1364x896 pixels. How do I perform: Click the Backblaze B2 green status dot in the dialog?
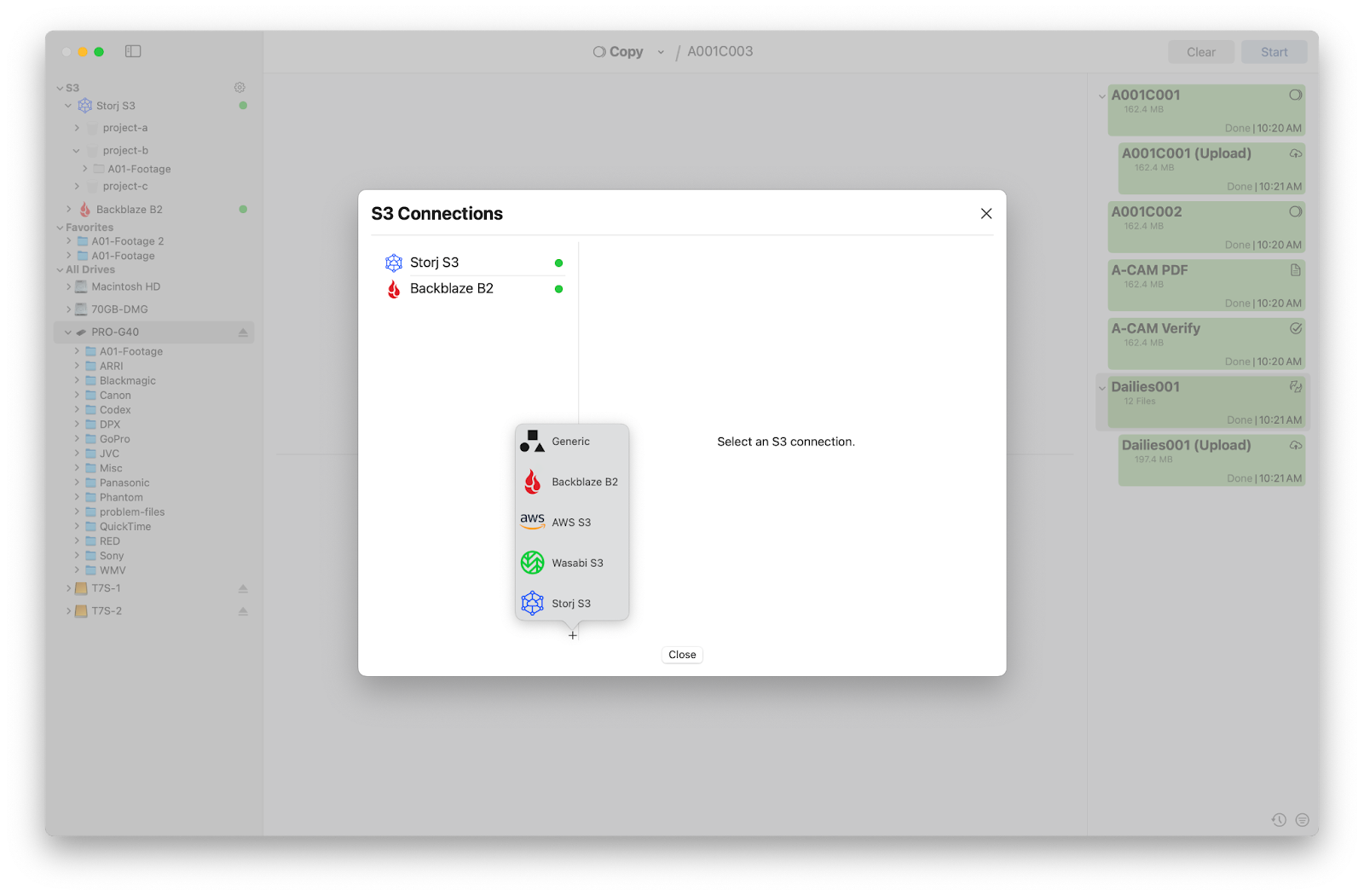coord(559,289)
